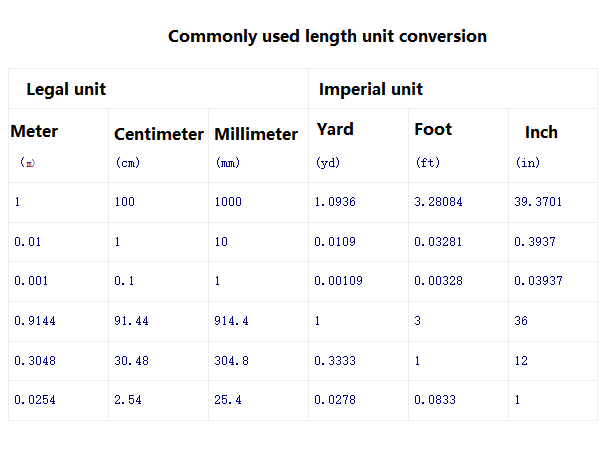Select the Meter column header
Screen dimensions: 614x453
34,131
